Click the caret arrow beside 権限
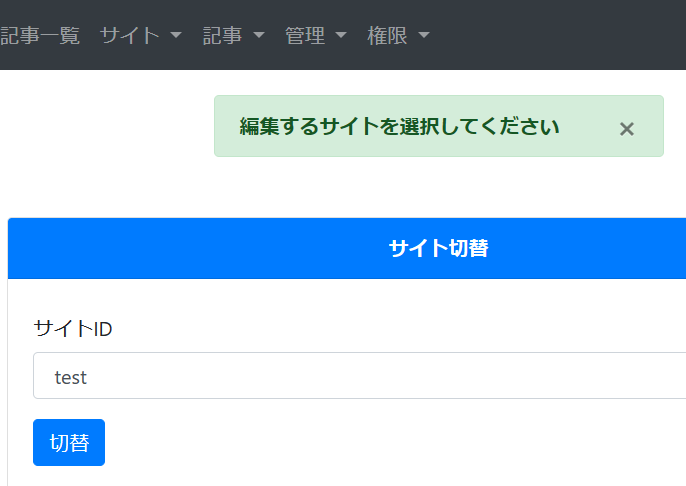The image size is (686, 486). point(423,36)
